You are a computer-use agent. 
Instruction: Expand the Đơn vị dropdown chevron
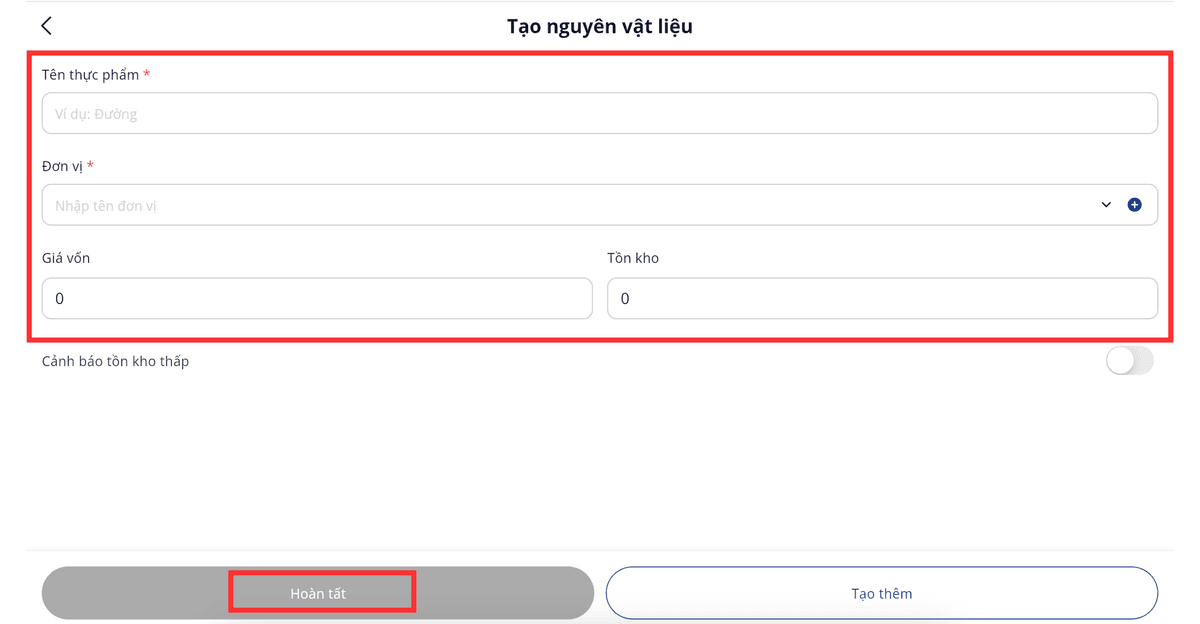click(x=1106, y=205)
